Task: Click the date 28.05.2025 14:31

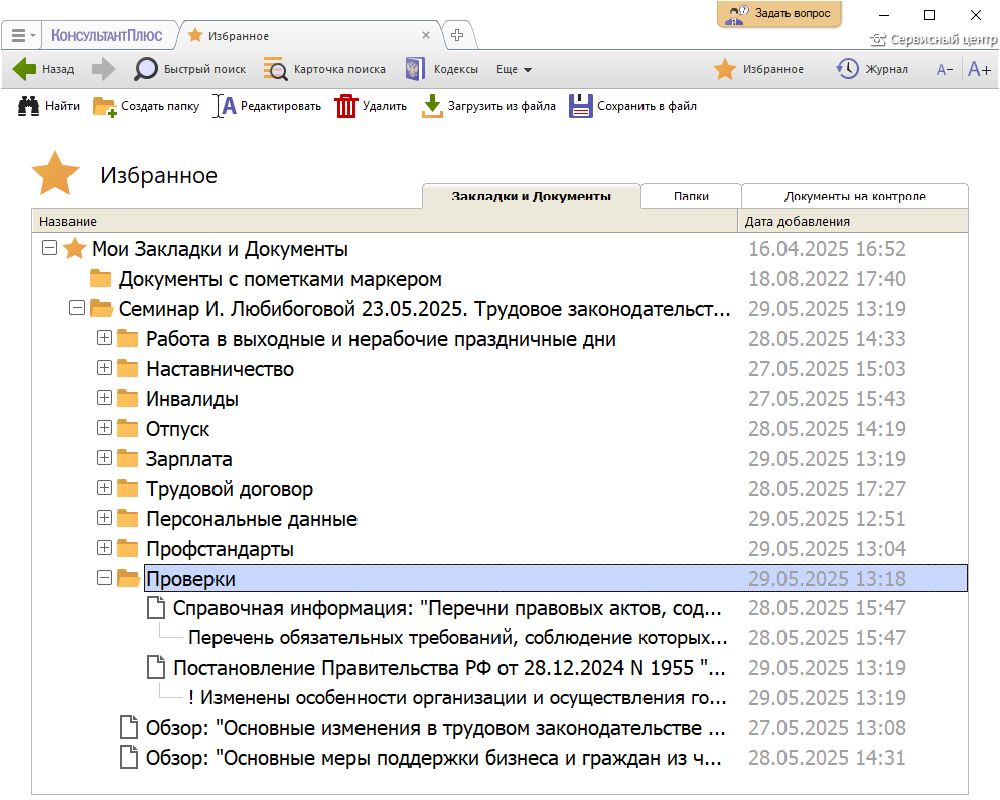Action: 827,758
